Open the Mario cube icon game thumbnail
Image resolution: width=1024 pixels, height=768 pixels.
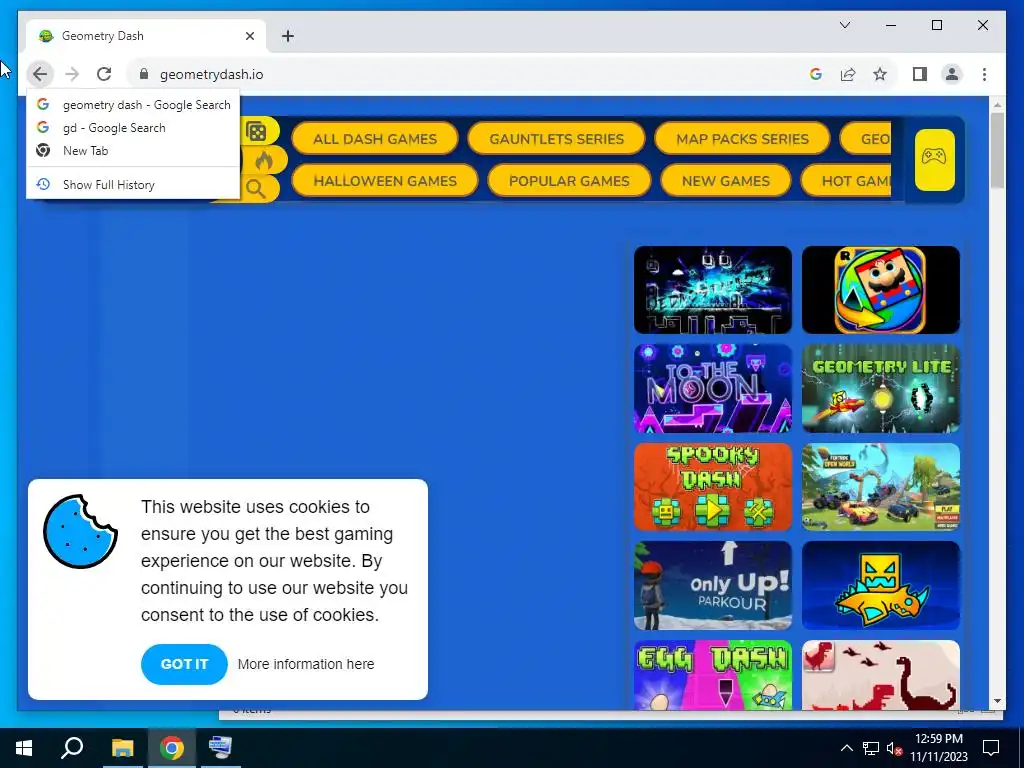880,290
